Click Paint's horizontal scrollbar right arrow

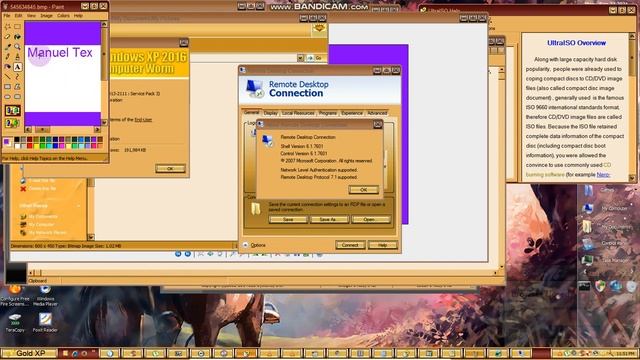pyautogui.click(x=97, y=129)
